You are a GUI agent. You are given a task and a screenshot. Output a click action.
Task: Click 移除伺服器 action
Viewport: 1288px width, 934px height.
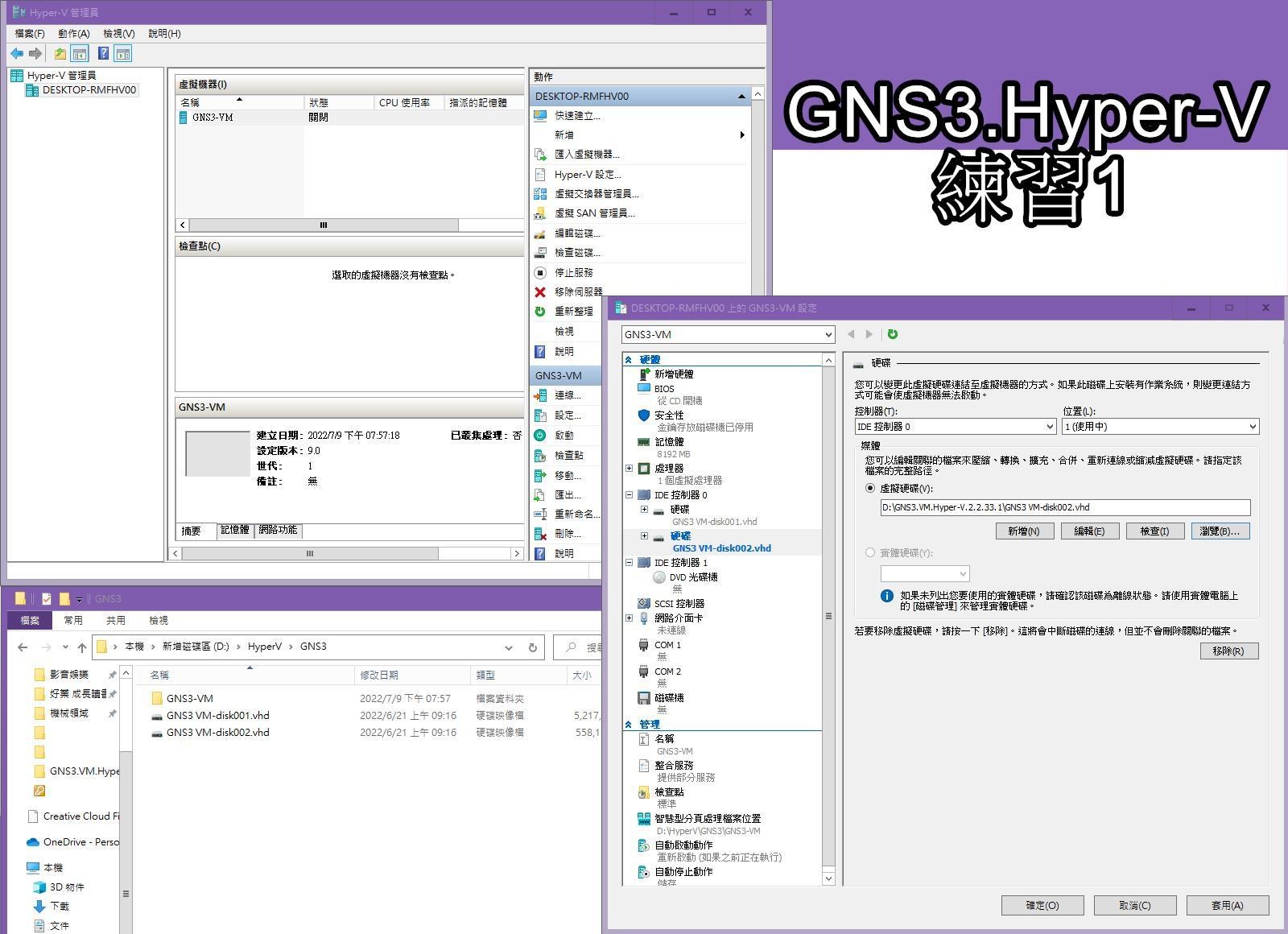click(578, 292)
